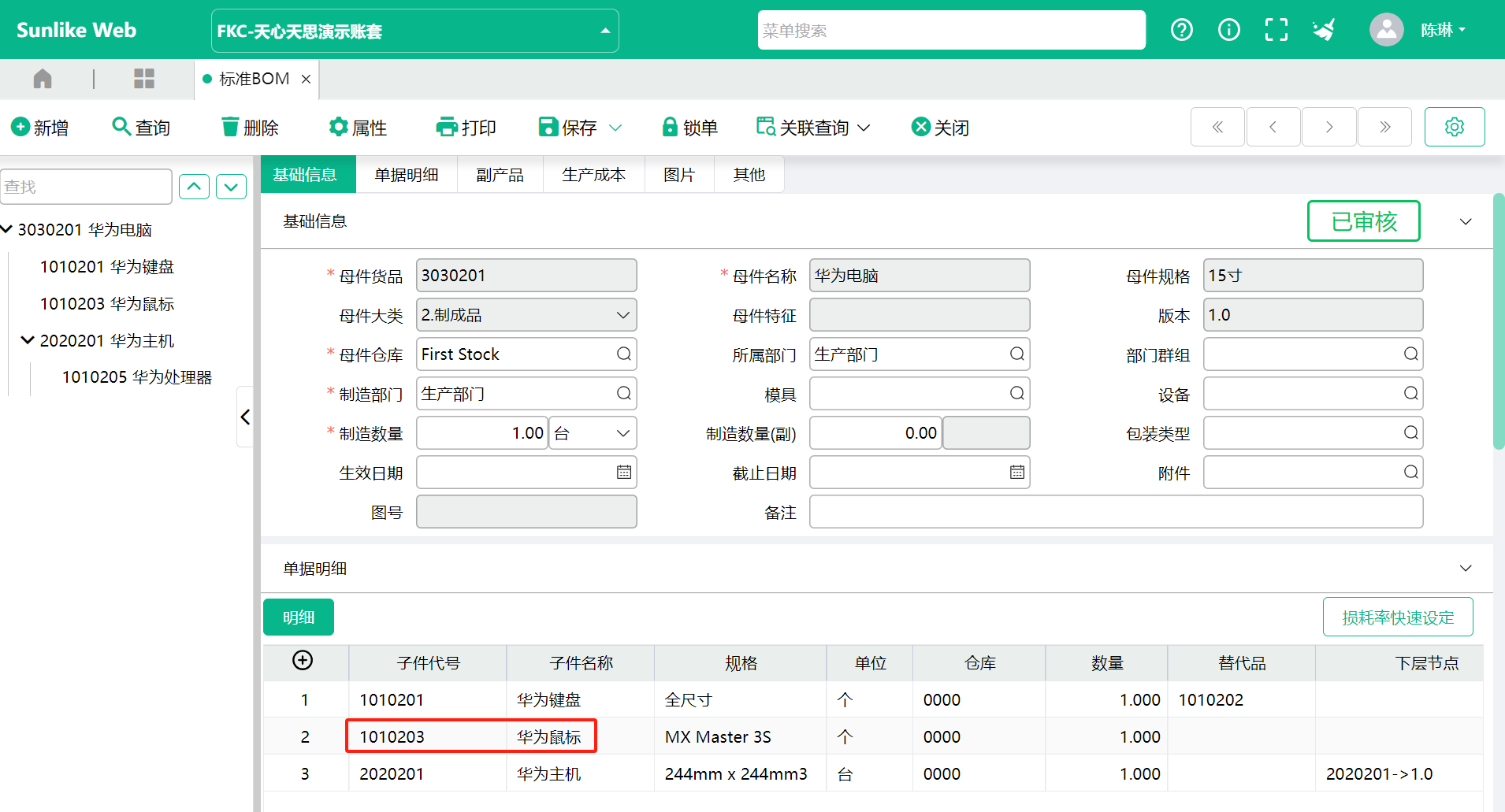
Task: Go to previous record arrow
Action: pyautogui.click(x=1273, y=127)
